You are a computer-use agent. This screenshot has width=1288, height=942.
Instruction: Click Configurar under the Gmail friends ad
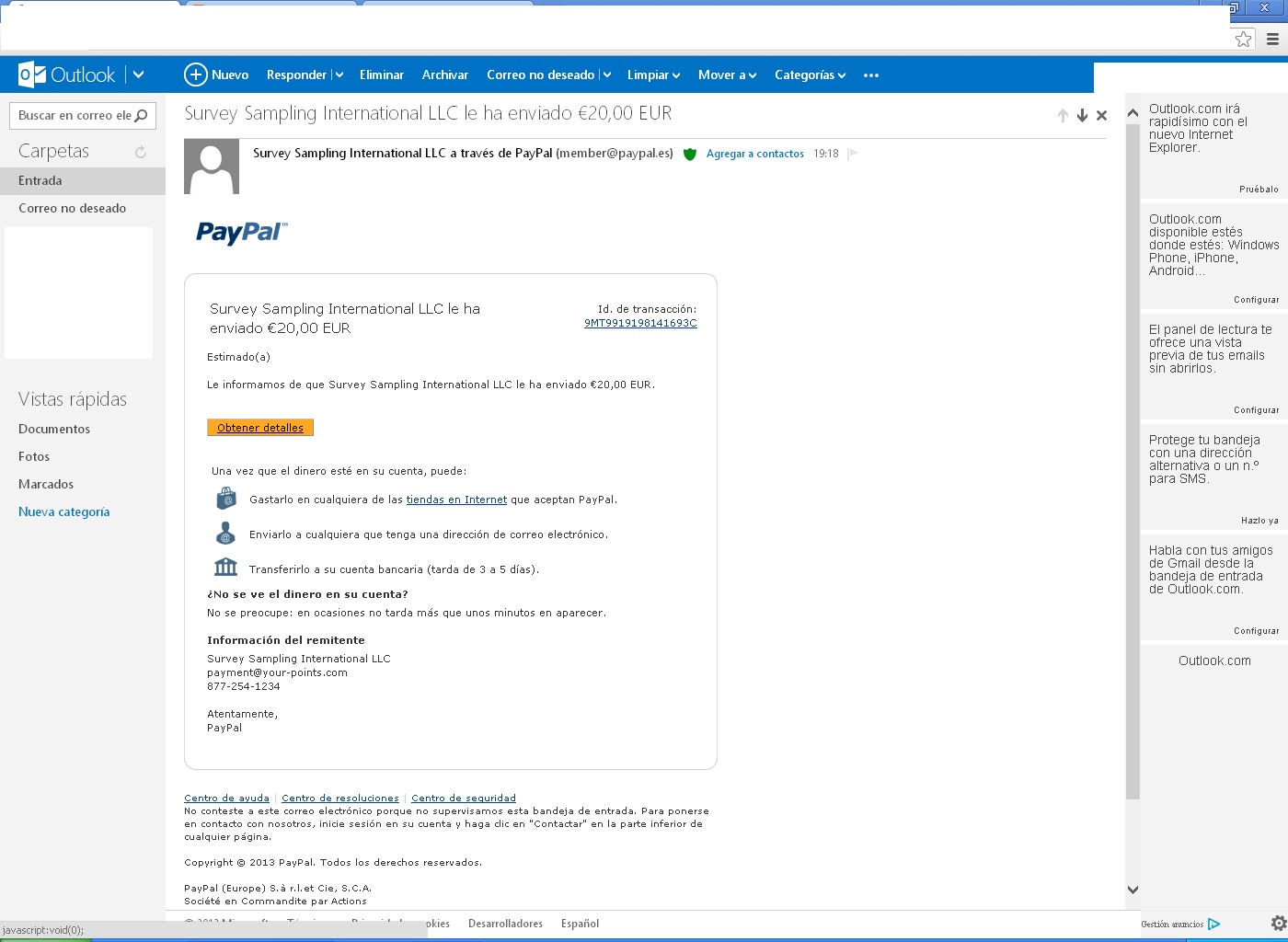1256,631
